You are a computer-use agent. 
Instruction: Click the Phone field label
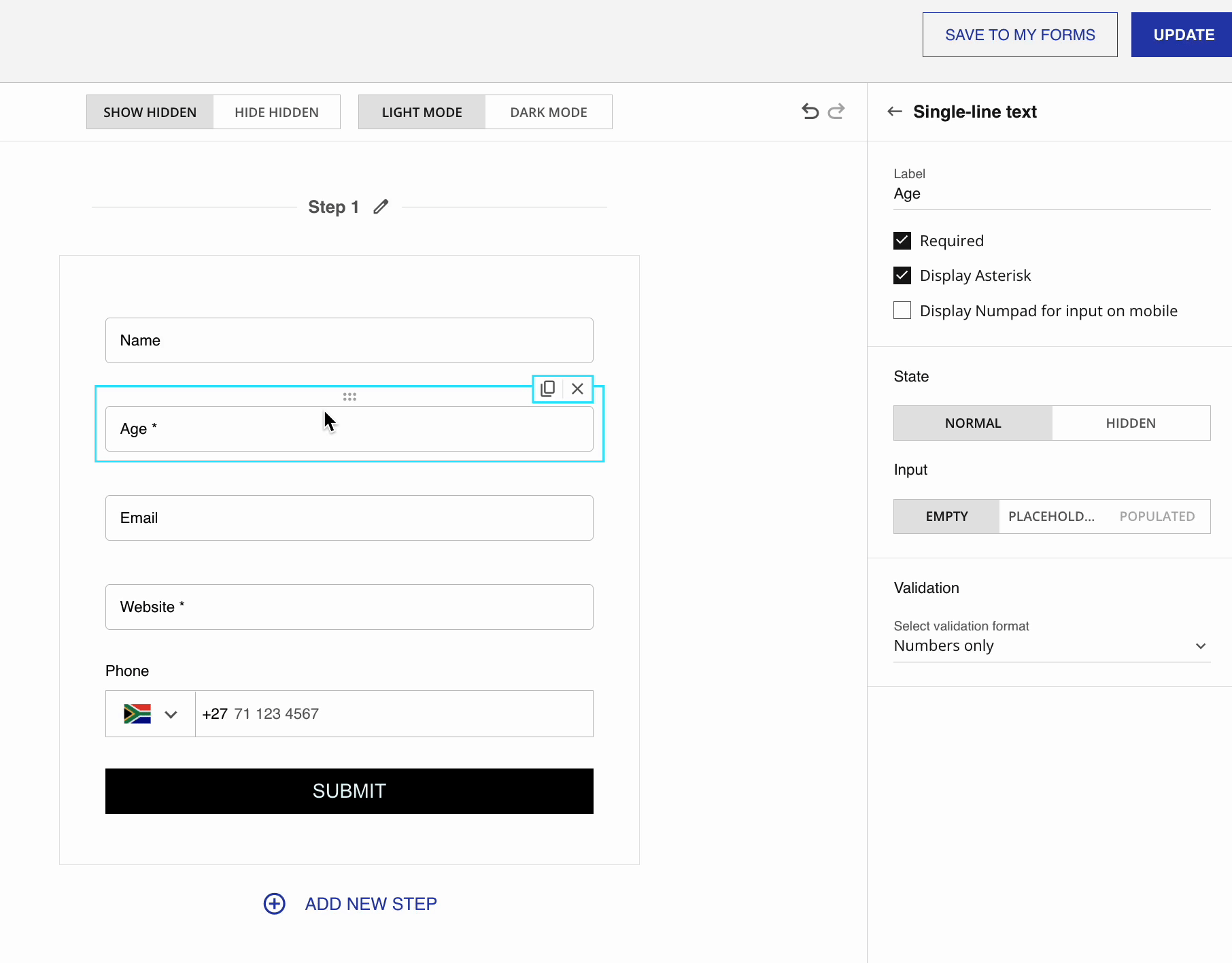click(127, 671)
